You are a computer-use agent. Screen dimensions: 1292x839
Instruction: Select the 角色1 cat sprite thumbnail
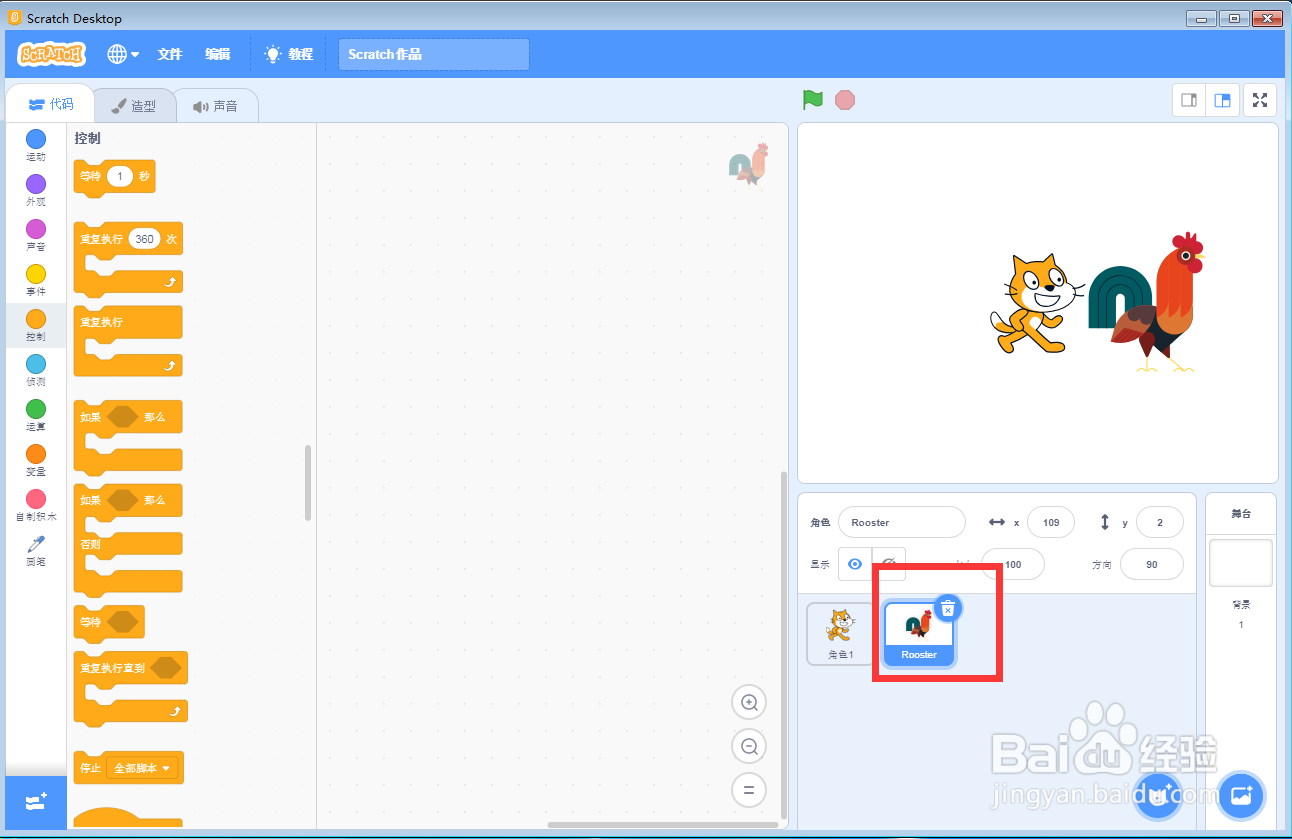[x=841, y=633]
